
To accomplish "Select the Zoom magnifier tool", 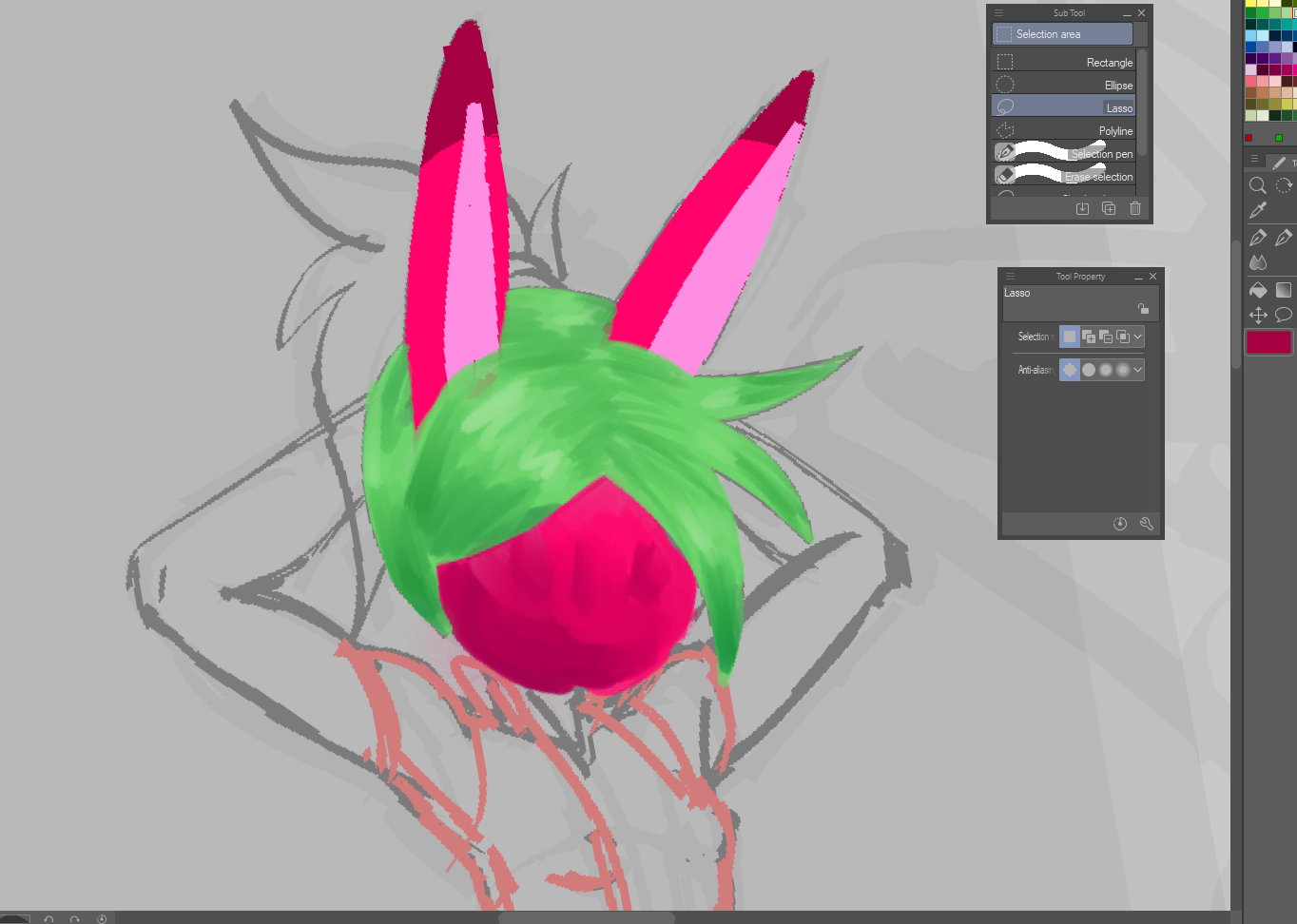I will point(1257,185).
